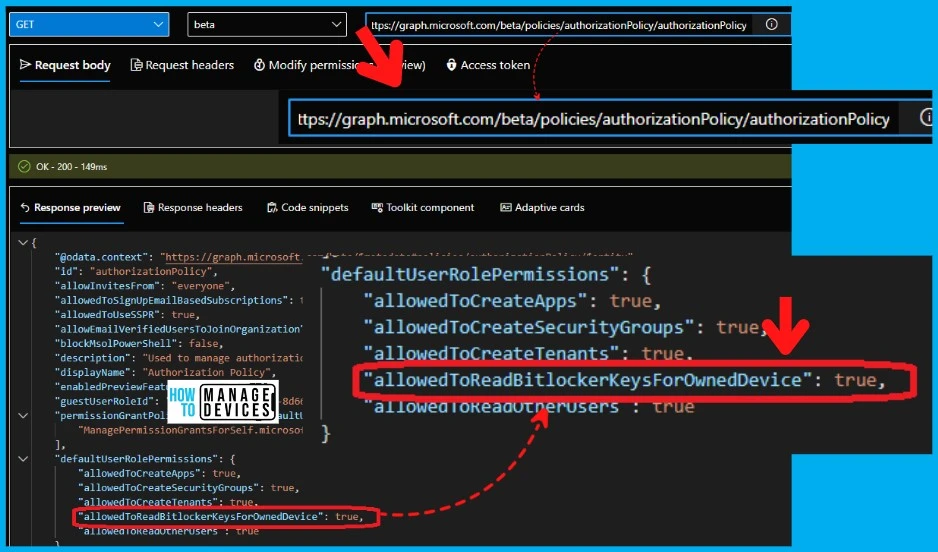Click the Adaptive cards icon
Screen dimensions: 938x552
(505, 208)
